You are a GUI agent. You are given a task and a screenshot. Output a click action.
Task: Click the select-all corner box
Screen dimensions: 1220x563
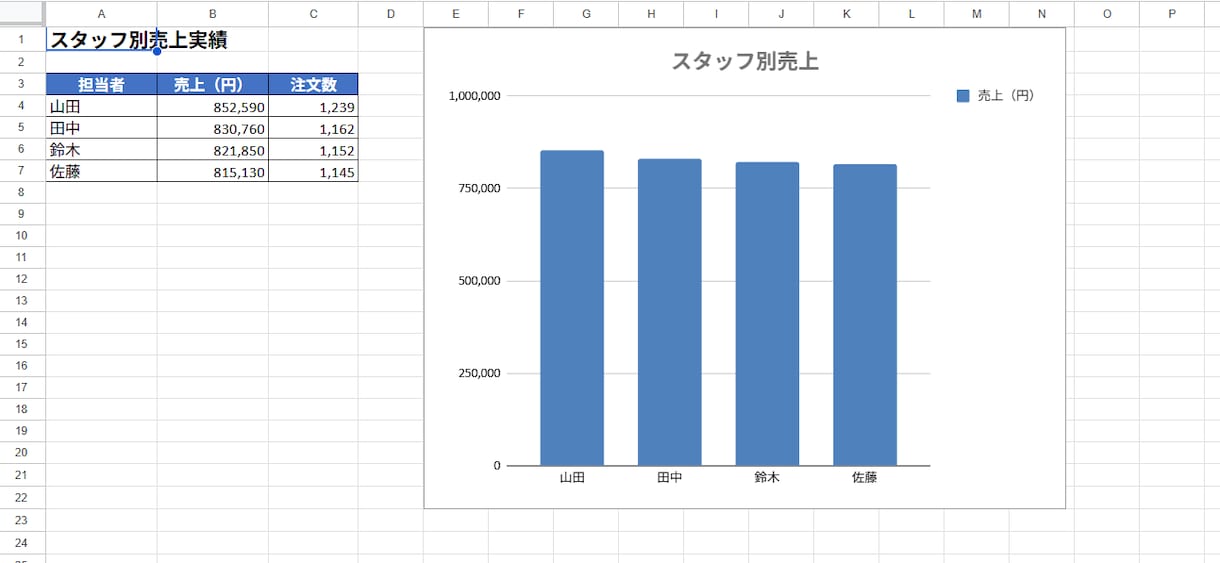point(22,14)
